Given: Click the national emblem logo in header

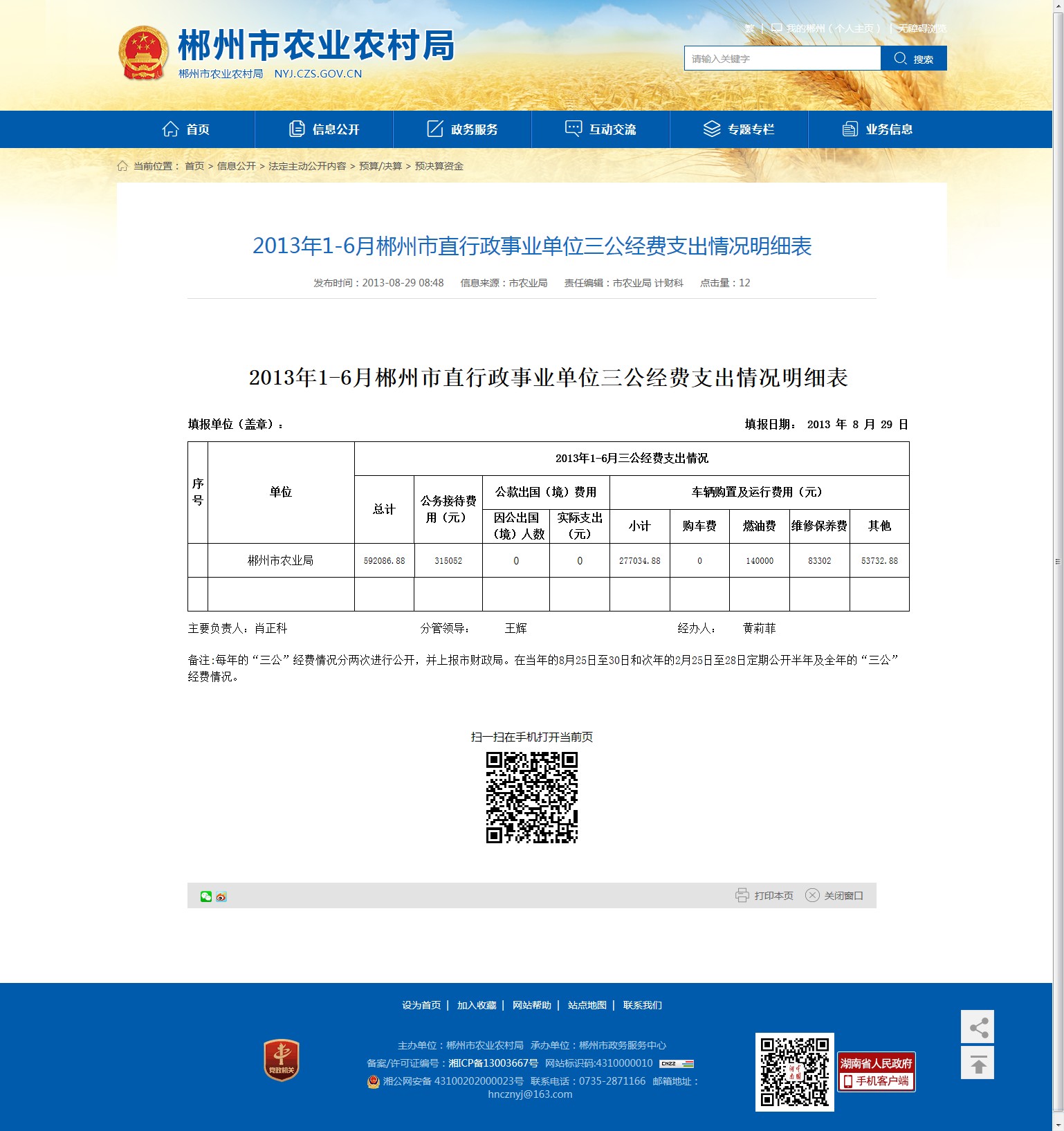Looking at the screenshot, I should point(144,53).
